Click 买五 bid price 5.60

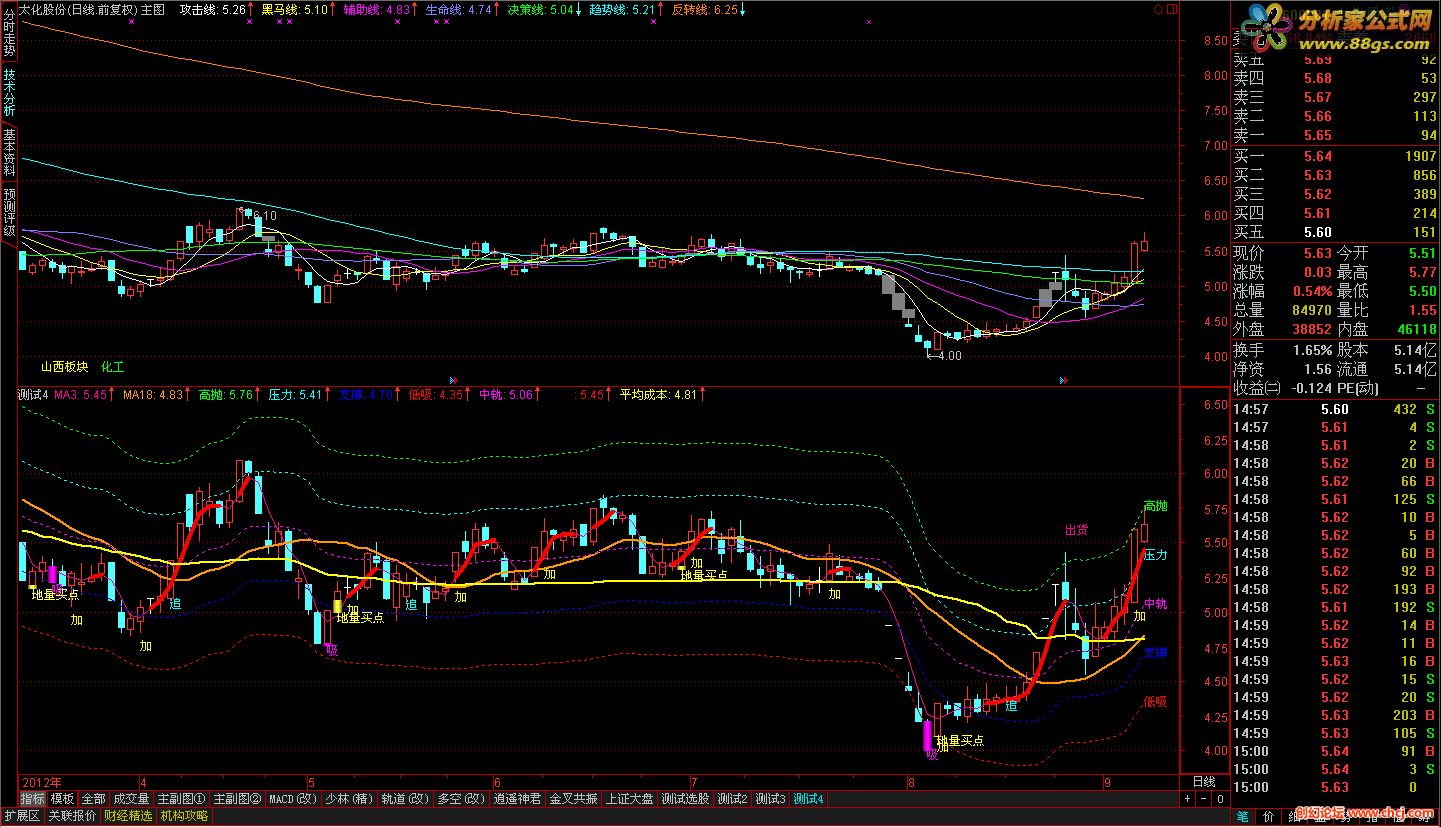click(1317, 232)
